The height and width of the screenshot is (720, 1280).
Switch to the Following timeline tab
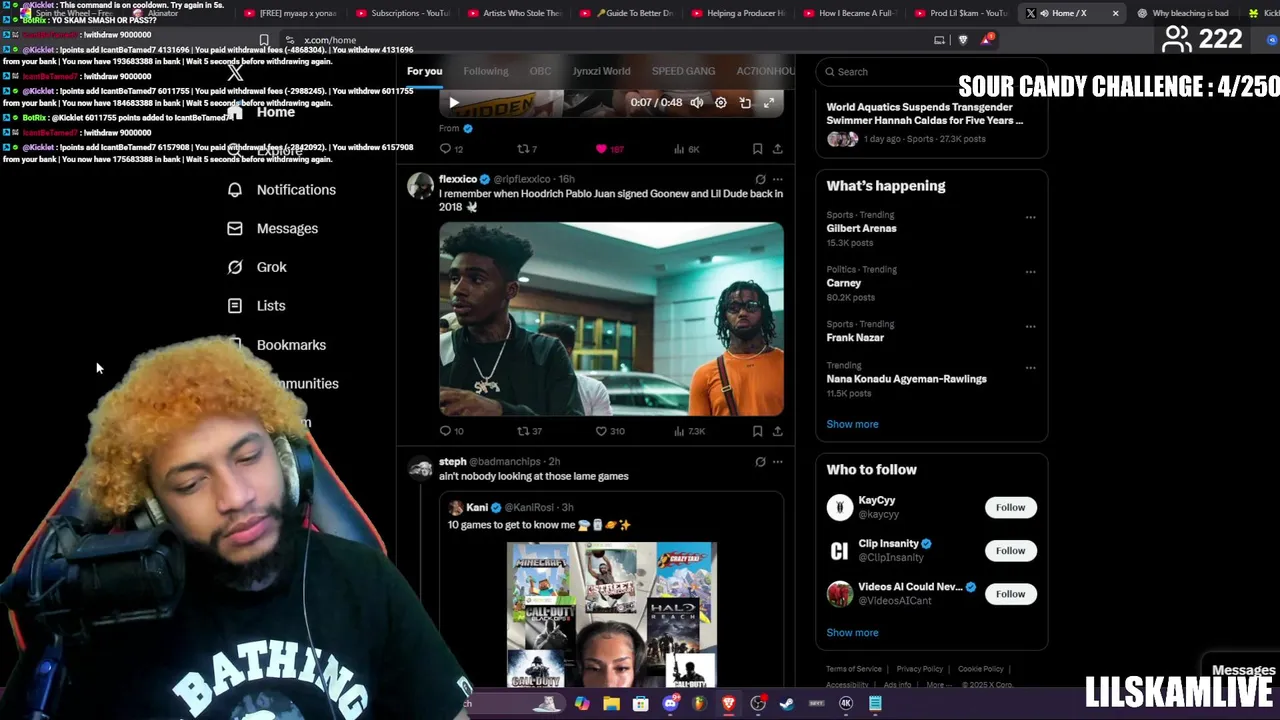coord(485,71)
